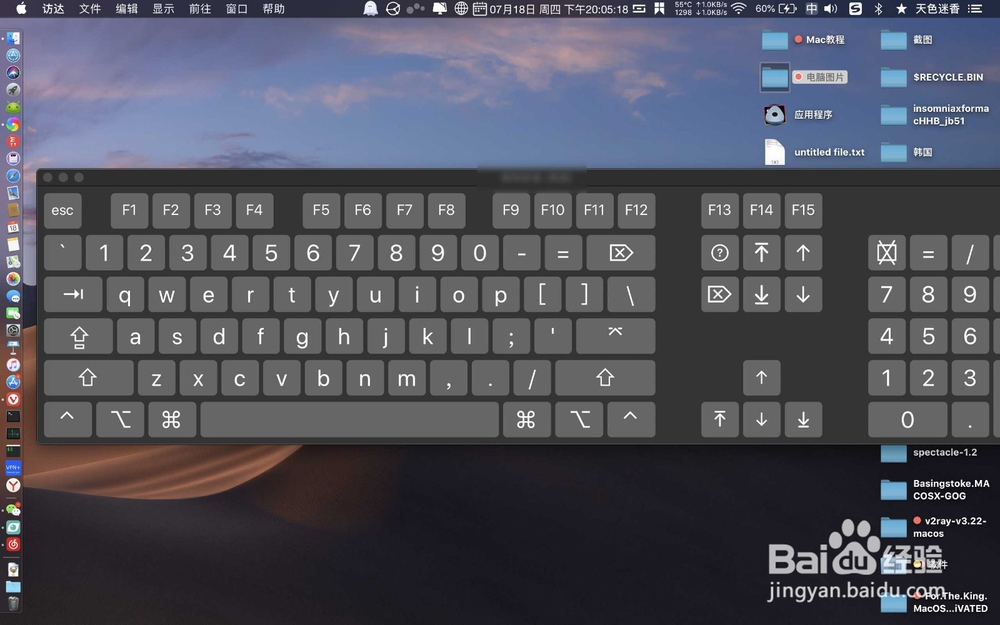Click the help question mark key
This screenshot has height=625, width=1000.
coord(719,253)
